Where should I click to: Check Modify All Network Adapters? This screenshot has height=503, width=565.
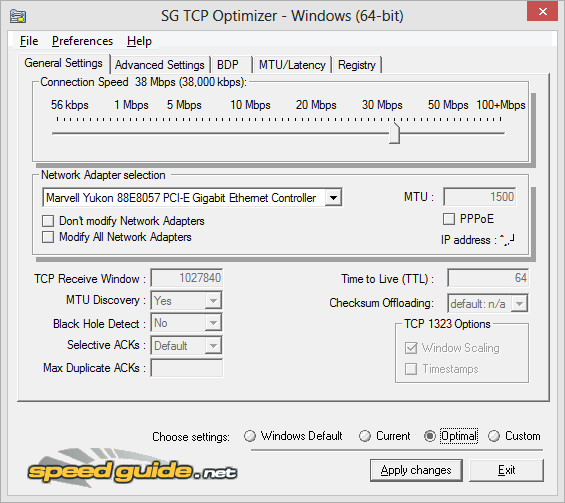(x=48, y=237)
